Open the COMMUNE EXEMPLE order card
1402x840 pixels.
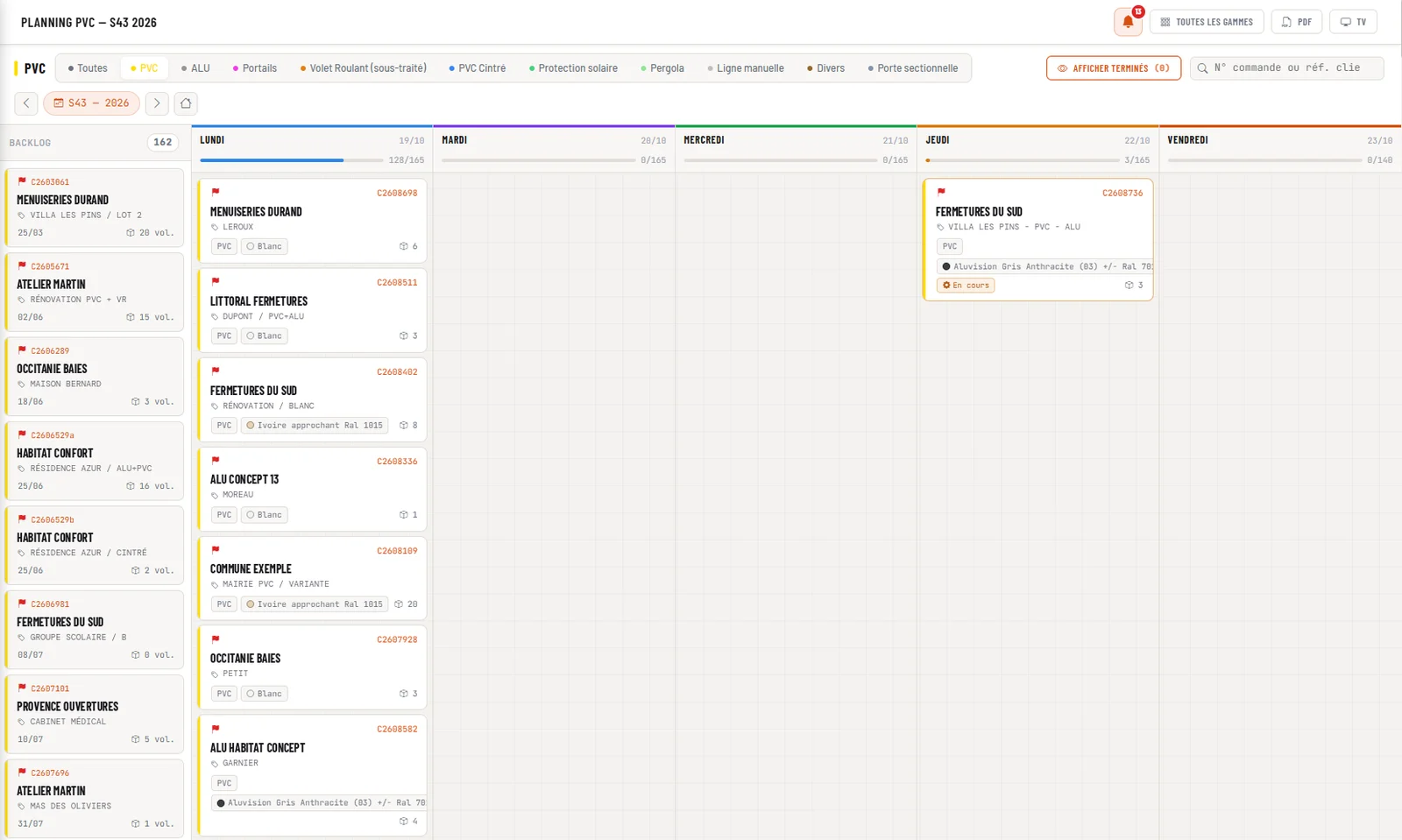(x=312, y=578)
